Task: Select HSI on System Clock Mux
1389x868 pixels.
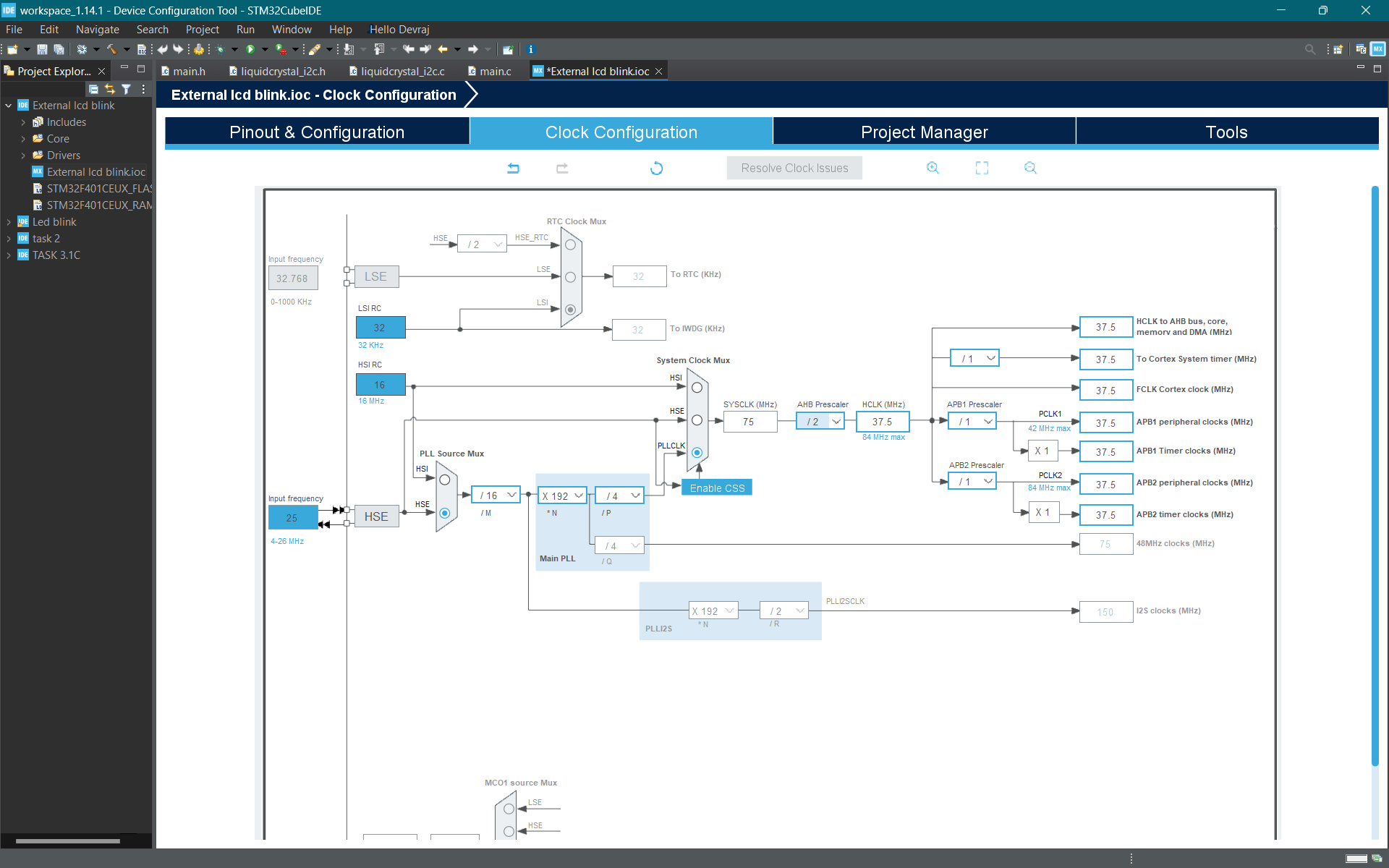Action: click(x=697, y=388)
